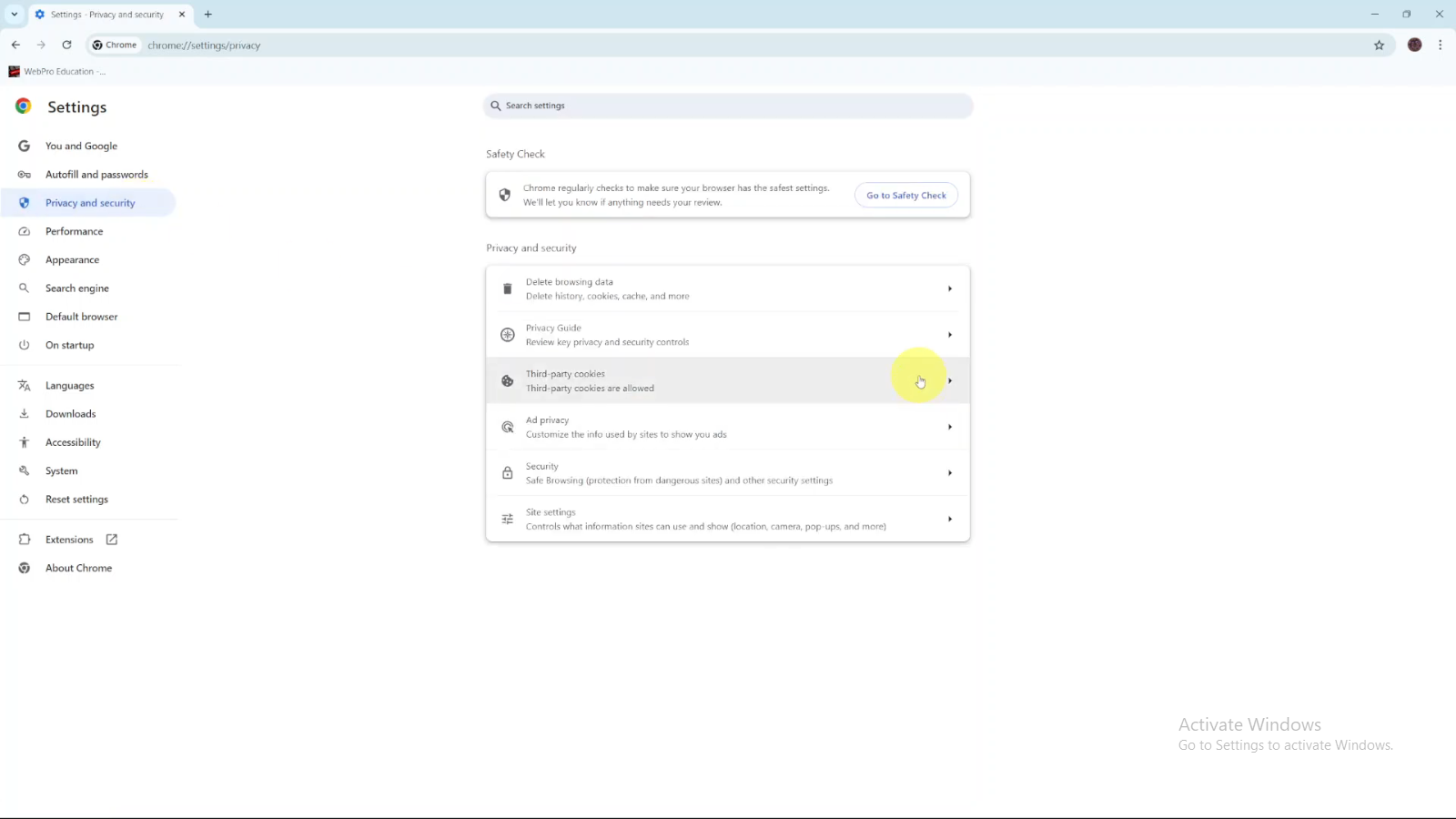Image resolution: width=1456 pixels, height=819 pixels.
Task: Click the palette icon beside Appearance
Action: (x=25, y=259)
